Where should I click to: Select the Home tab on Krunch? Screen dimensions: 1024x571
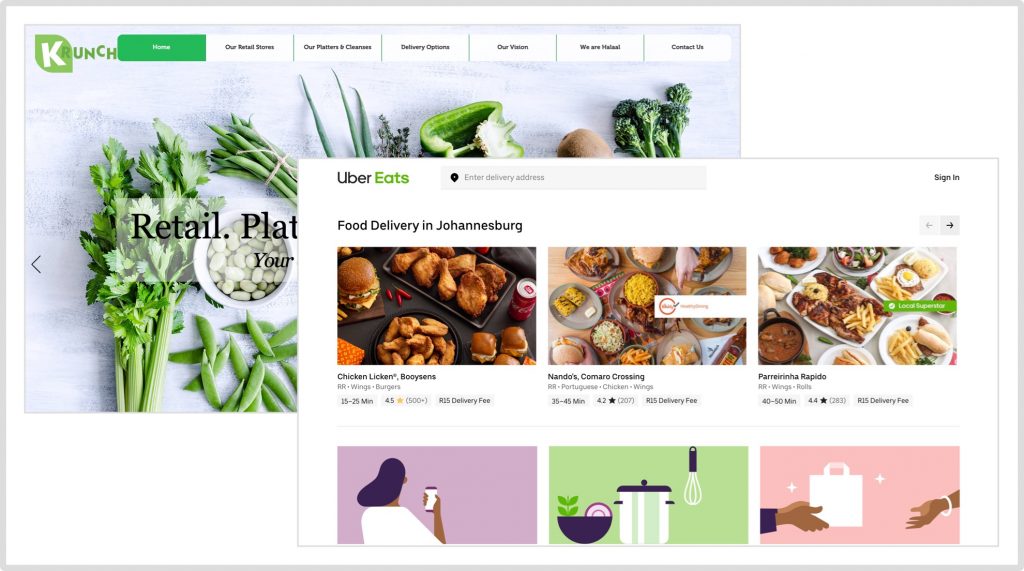(x=161, y=47)
